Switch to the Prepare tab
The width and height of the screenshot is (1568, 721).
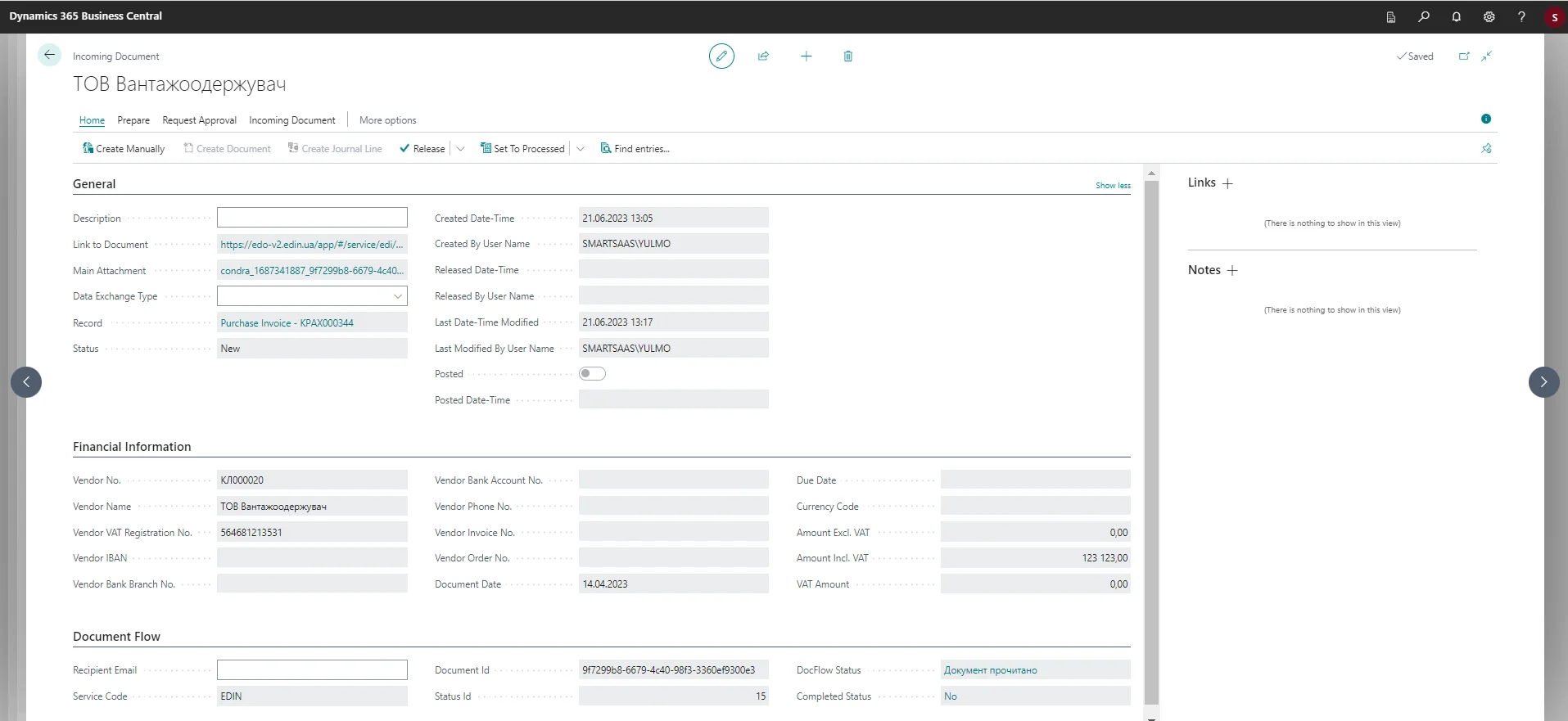click(x=133, y=120)
